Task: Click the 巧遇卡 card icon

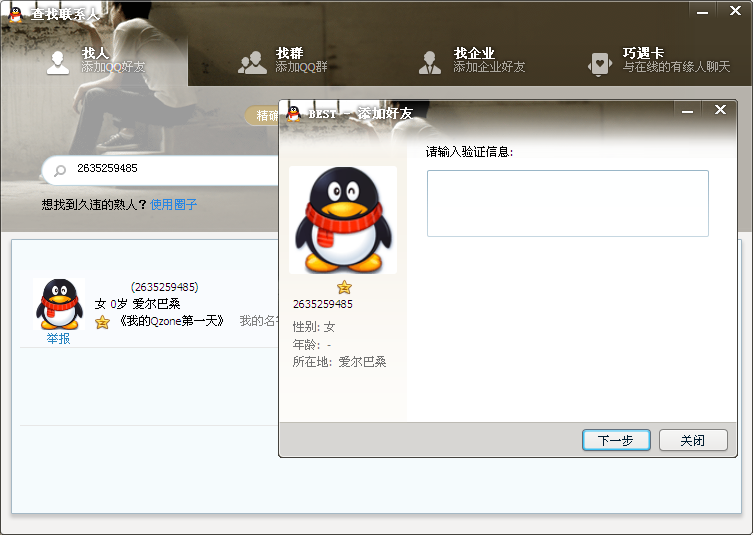Action: click(600, 62)
